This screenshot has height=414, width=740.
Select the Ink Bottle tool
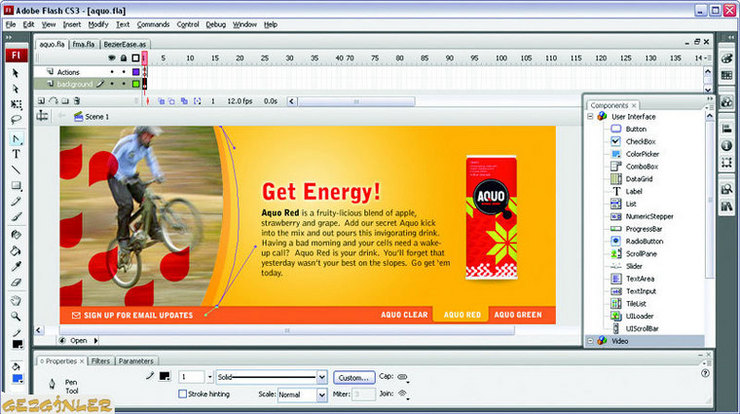16,235
